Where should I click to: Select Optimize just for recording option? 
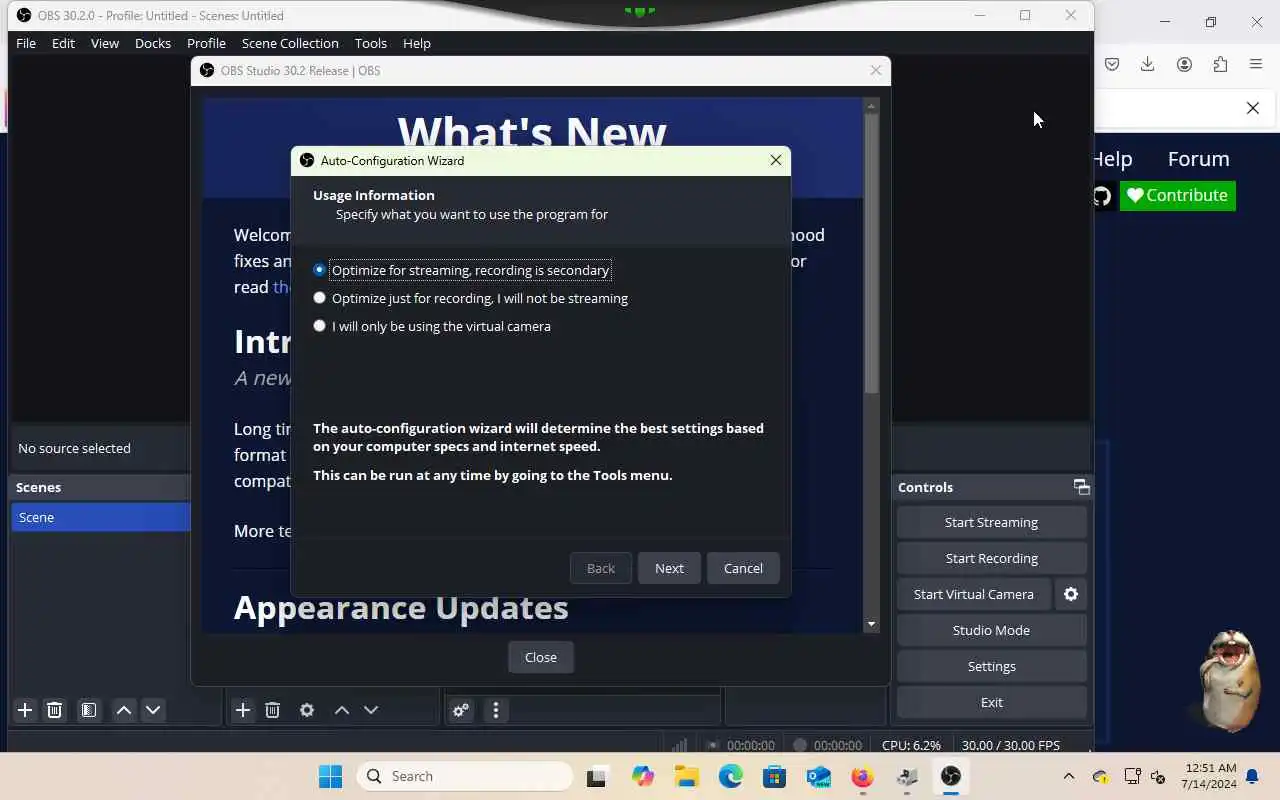coord(471,298)
